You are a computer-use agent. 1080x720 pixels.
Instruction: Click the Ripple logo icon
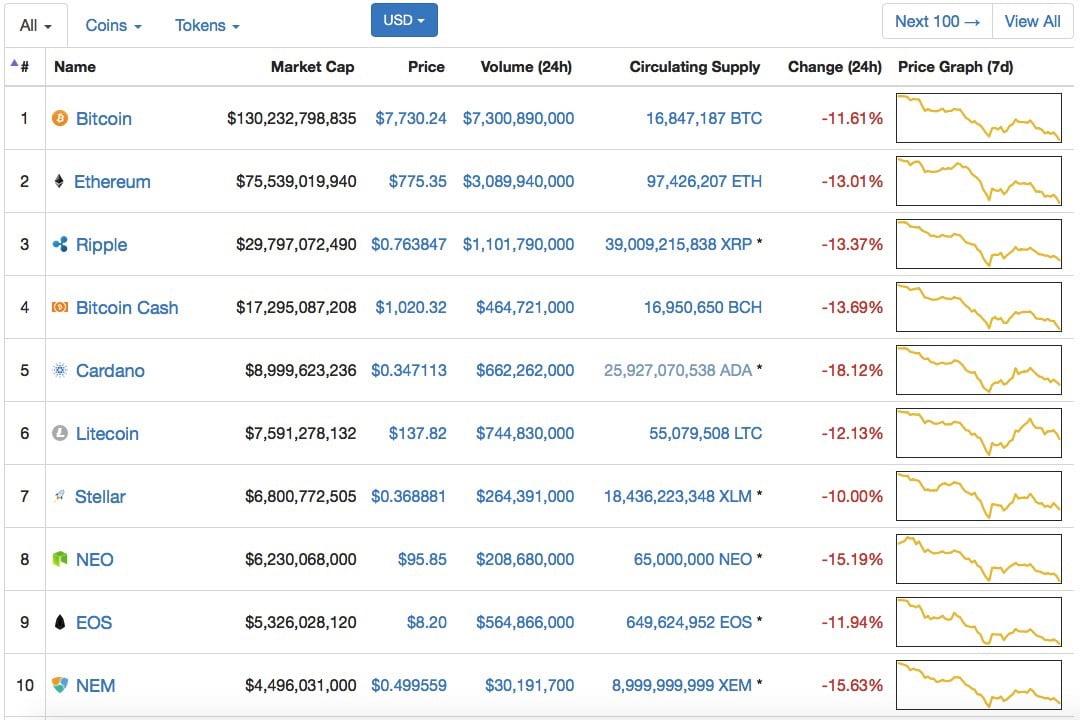tap(60, 244)
